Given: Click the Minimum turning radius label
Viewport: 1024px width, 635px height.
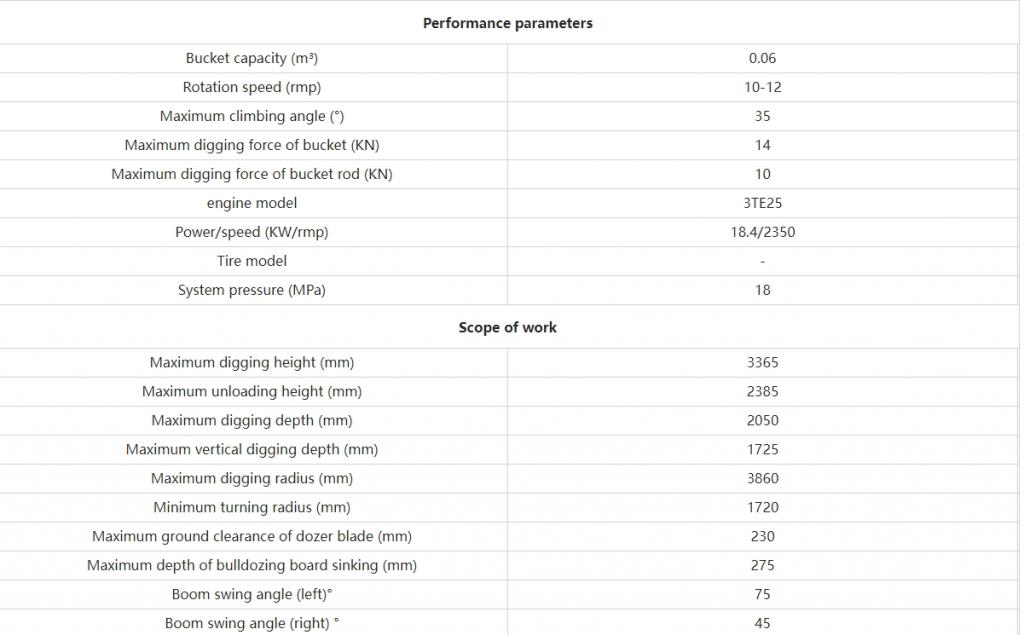Looking at the screenshot, I should pos(251,508).
